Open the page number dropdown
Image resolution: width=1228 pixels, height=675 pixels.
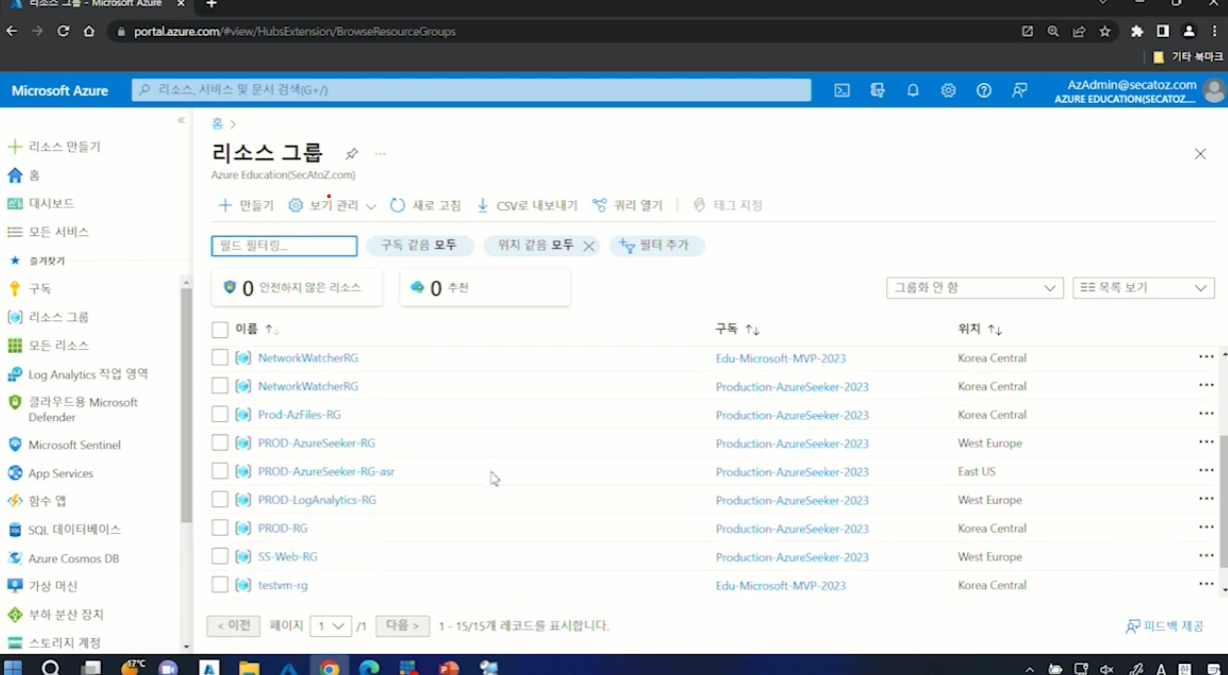pos(330,626)
